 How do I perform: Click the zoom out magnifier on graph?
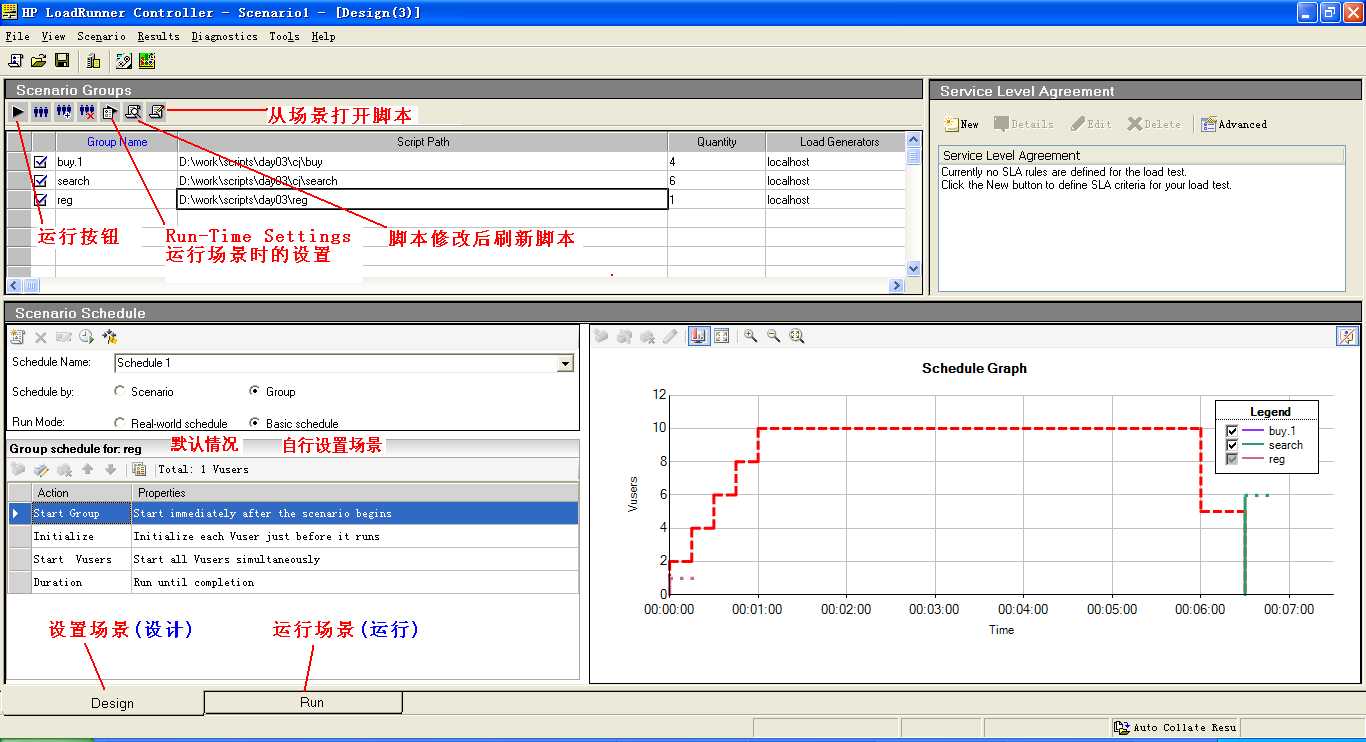(773, 336)
